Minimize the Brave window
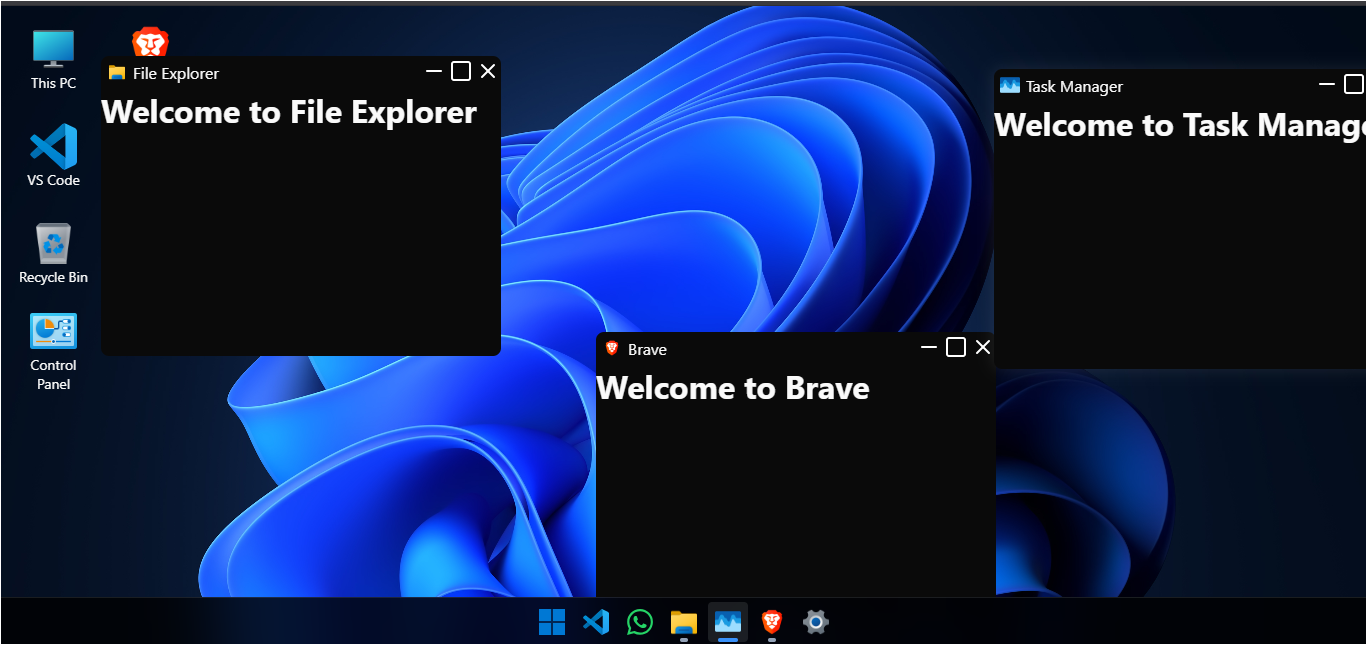Image resolution: width=1367 pixels, height=645 pixels. coord(929,347)
